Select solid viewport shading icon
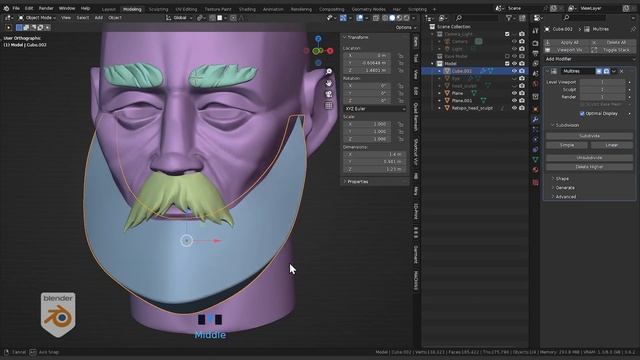This screenshot has height=360, width=640. (392, 18)
